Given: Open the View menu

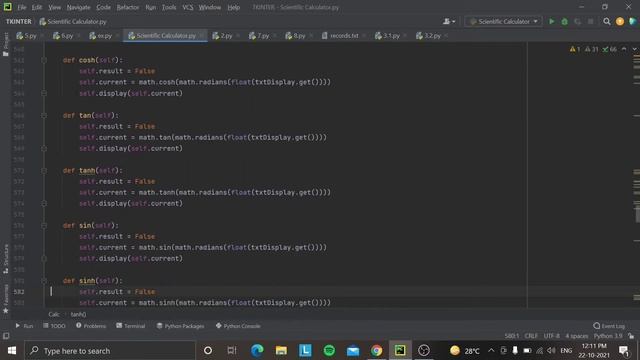Looking at the screenshot, I should tap(54, 7).
